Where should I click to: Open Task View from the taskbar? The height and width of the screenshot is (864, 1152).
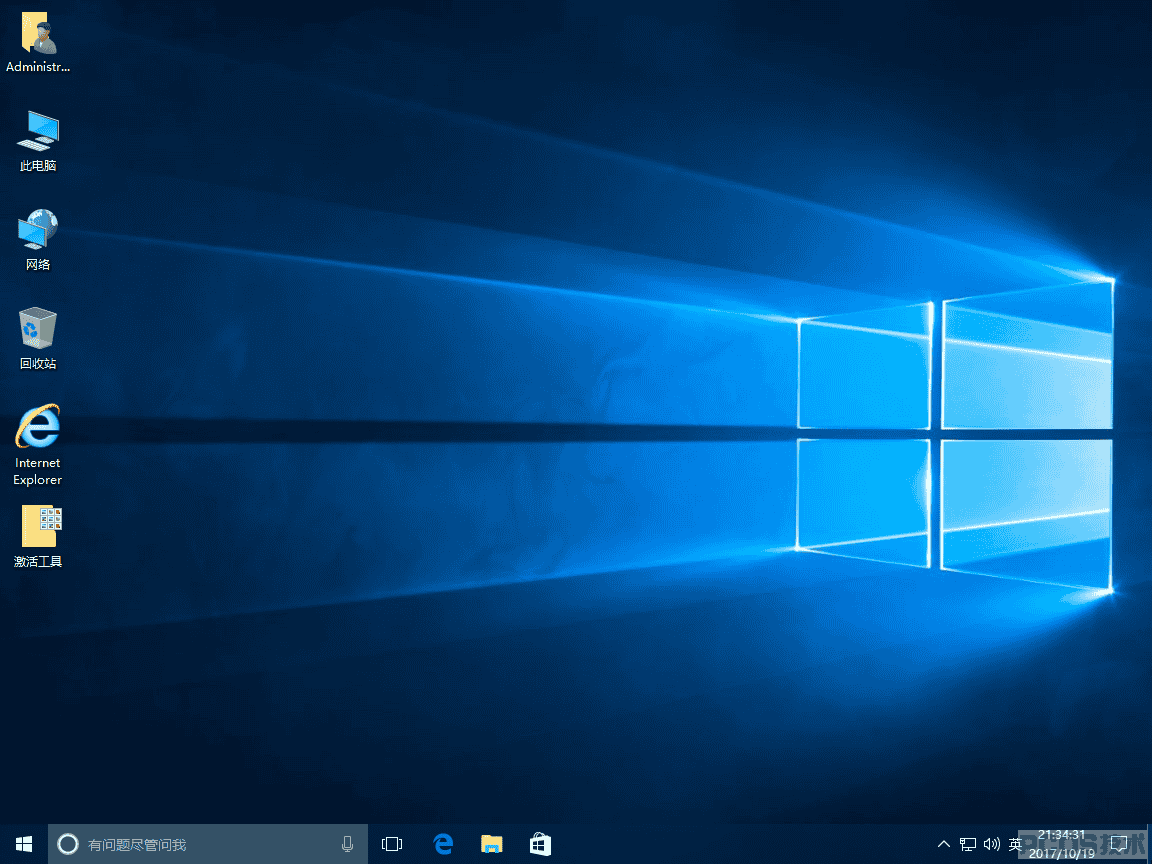tap(392, 844)
